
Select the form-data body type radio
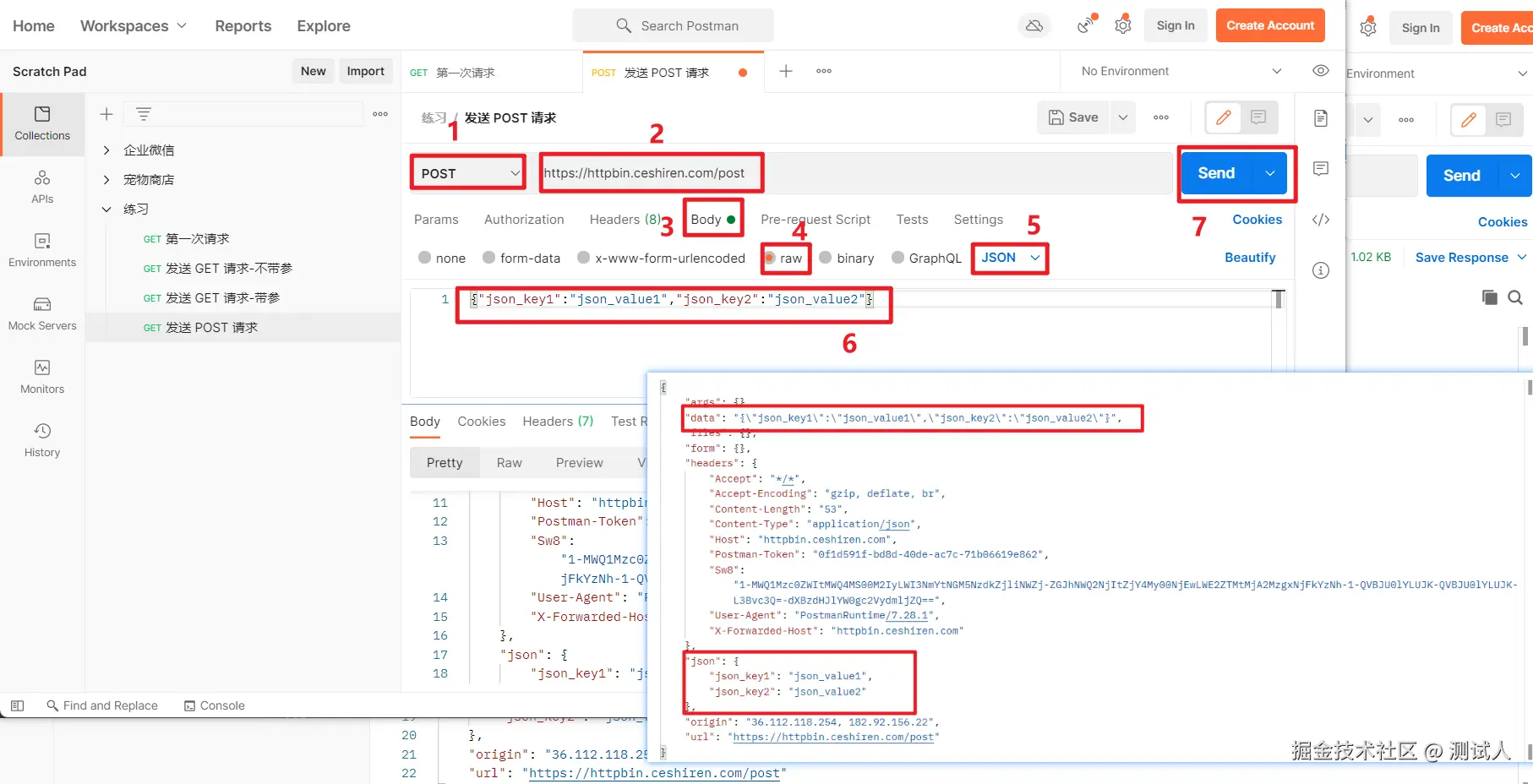488,258
